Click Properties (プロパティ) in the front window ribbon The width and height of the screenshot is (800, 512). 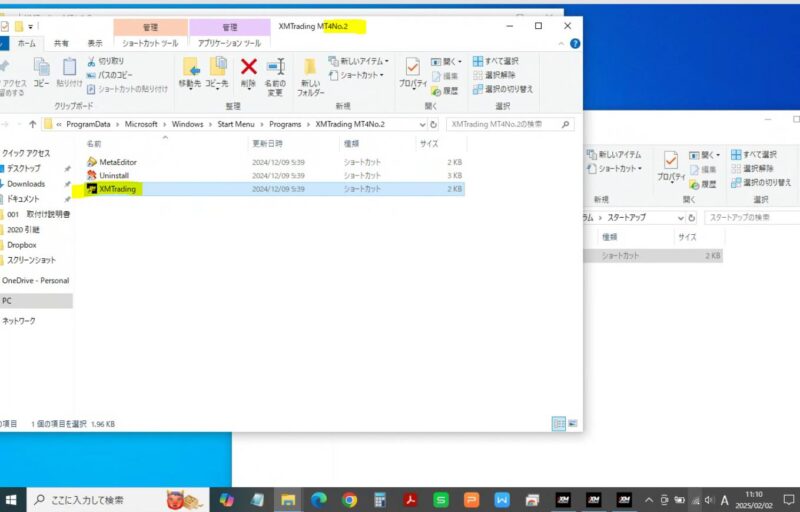point(413,73)
